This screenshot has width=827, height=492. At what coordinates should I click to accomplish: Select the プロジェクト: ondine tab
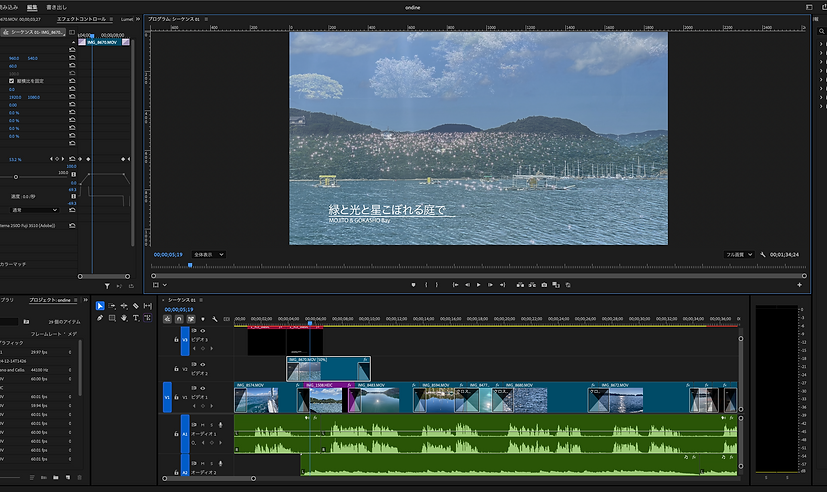click(x=50, y=300)
